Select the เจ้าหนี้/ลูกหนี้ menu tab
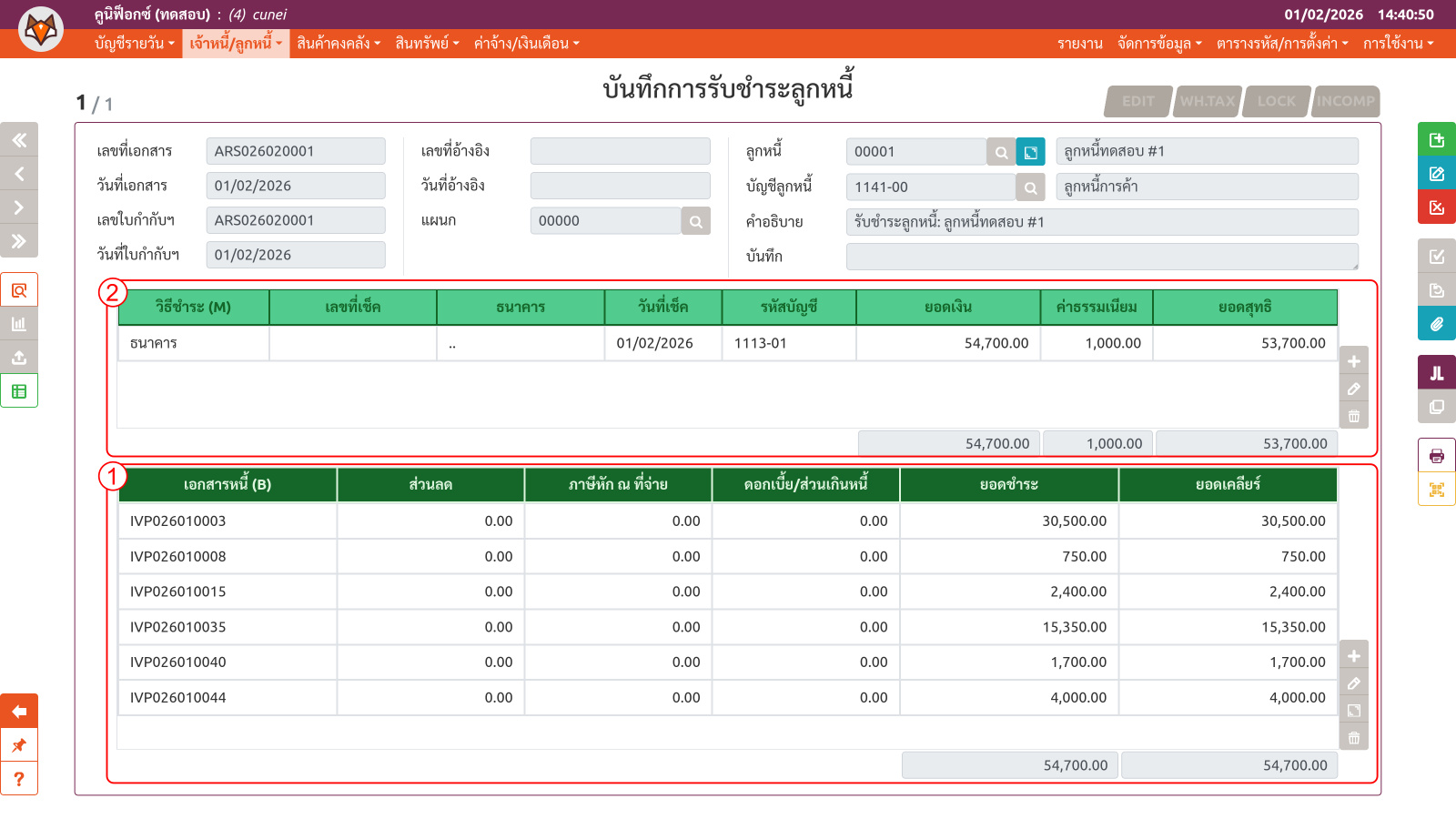 coord(236,44)
